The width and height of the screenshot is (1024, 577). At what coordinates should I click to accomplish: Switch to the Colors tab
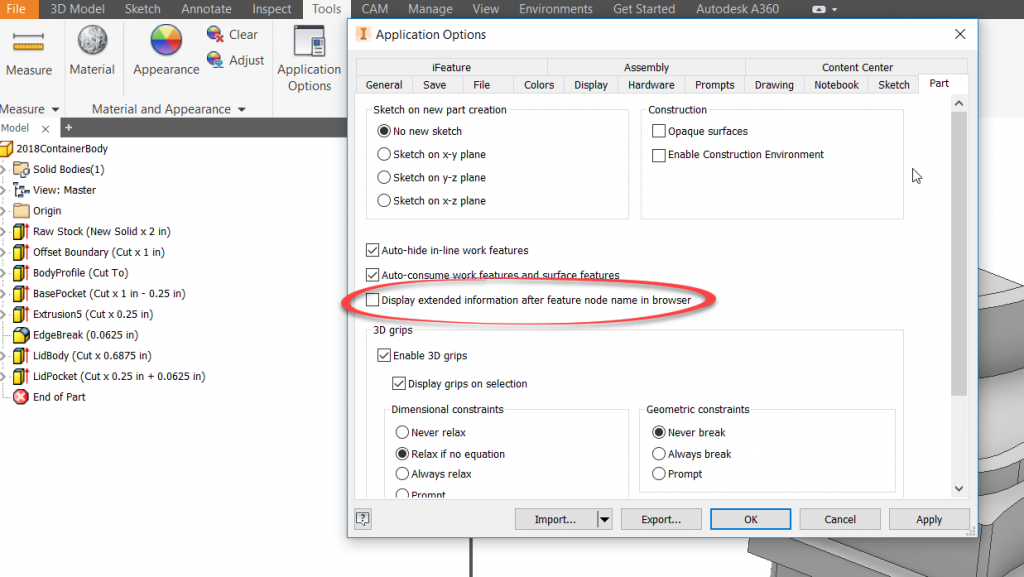[x=538, y=85]
